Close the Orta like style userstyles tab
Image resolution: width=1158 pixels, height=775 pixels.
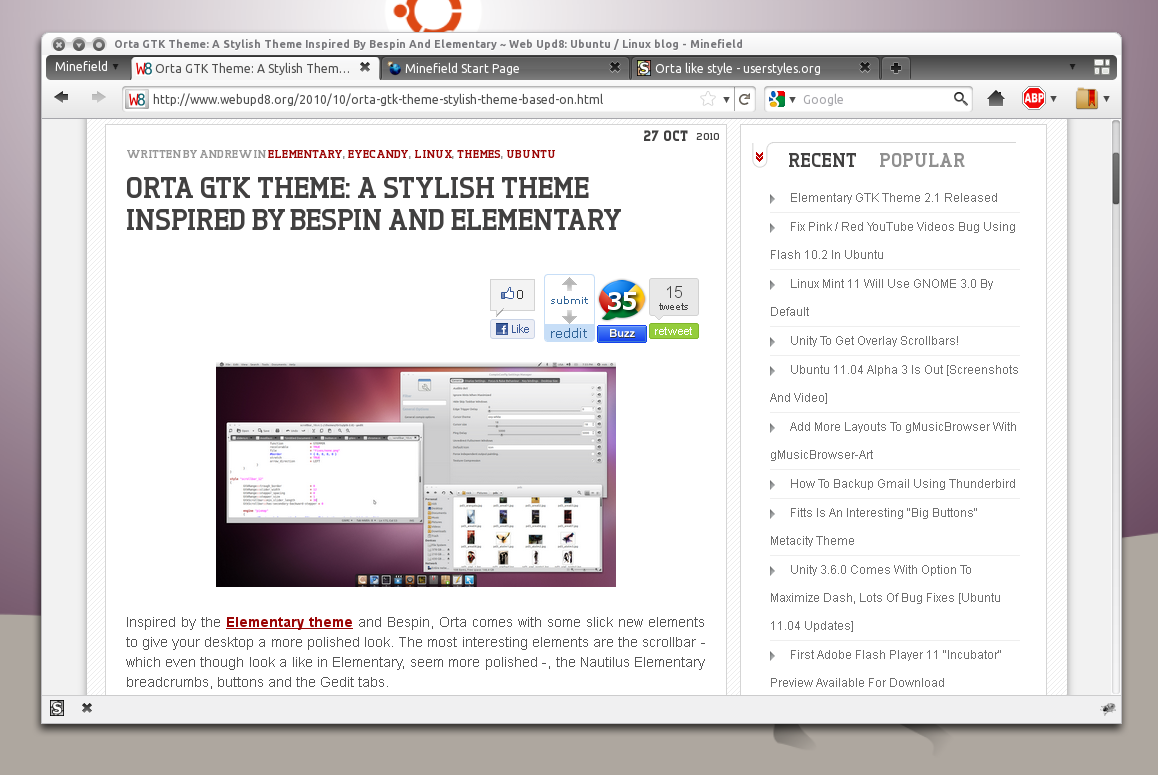864,67
